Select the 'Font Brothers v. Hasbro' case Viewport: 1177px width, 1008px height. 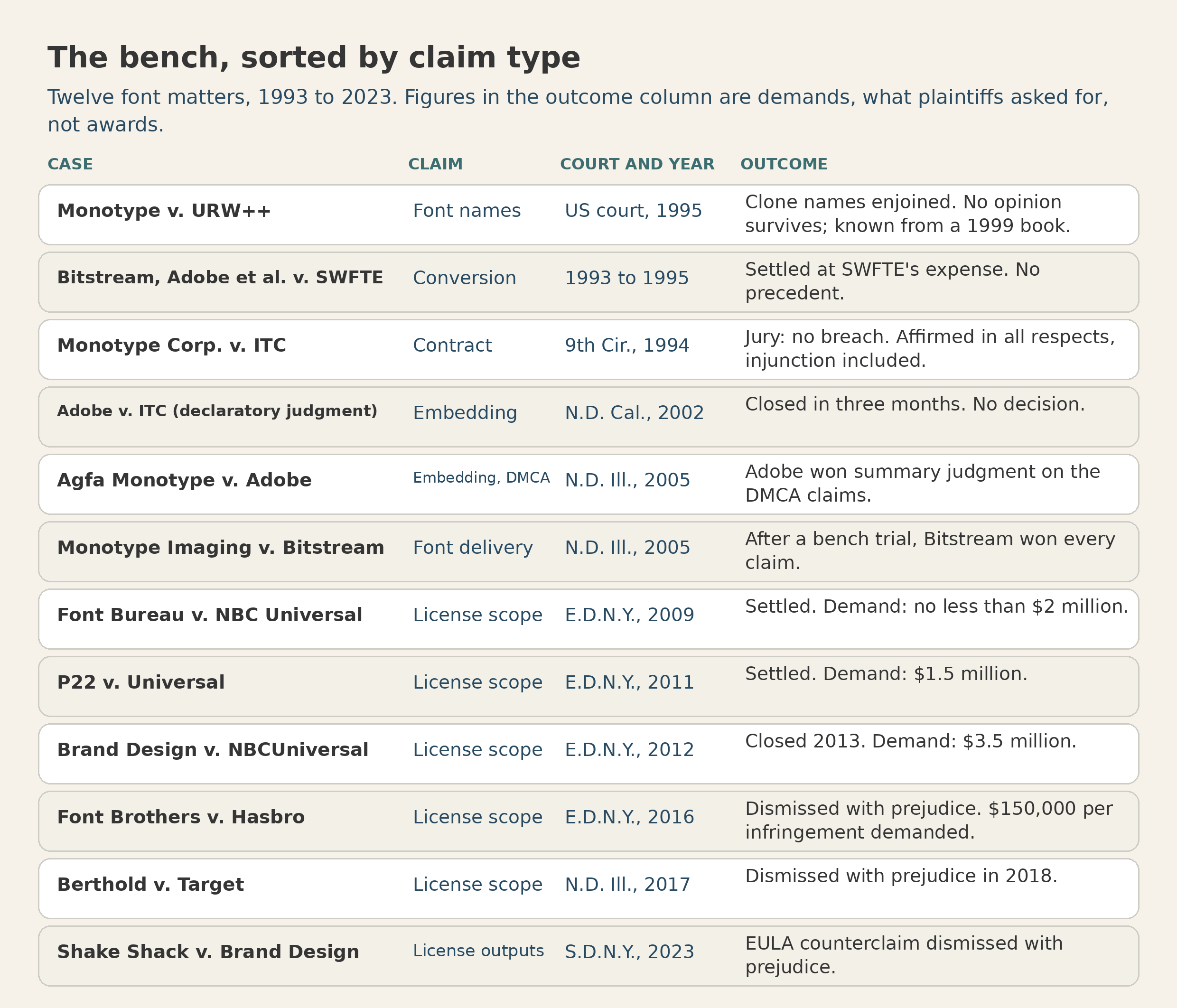(181, 817)
